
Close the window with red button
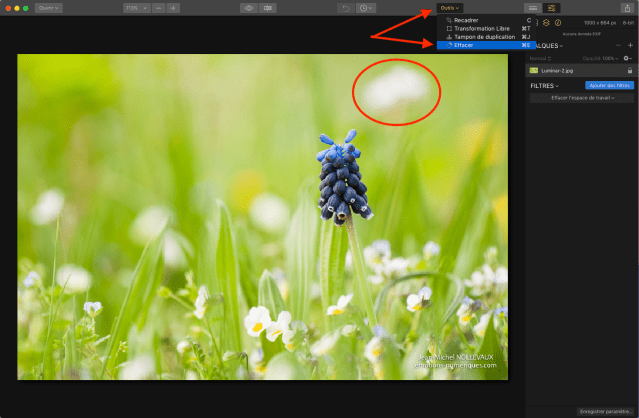click(8, 8)
